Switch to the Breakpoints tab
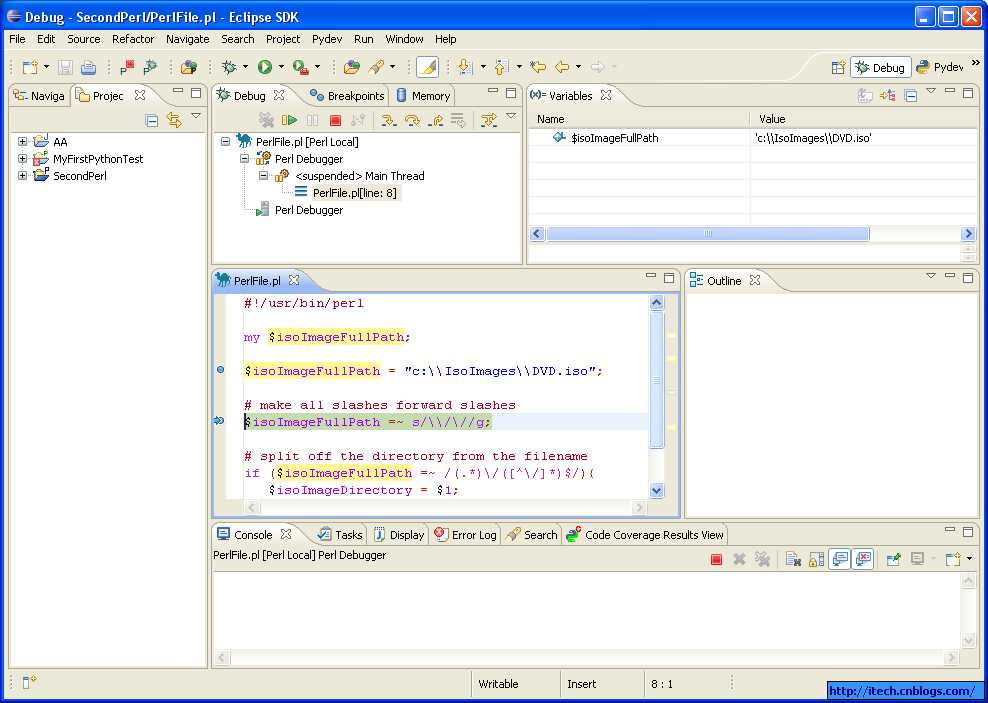The image size is (988, 703). 347,96
